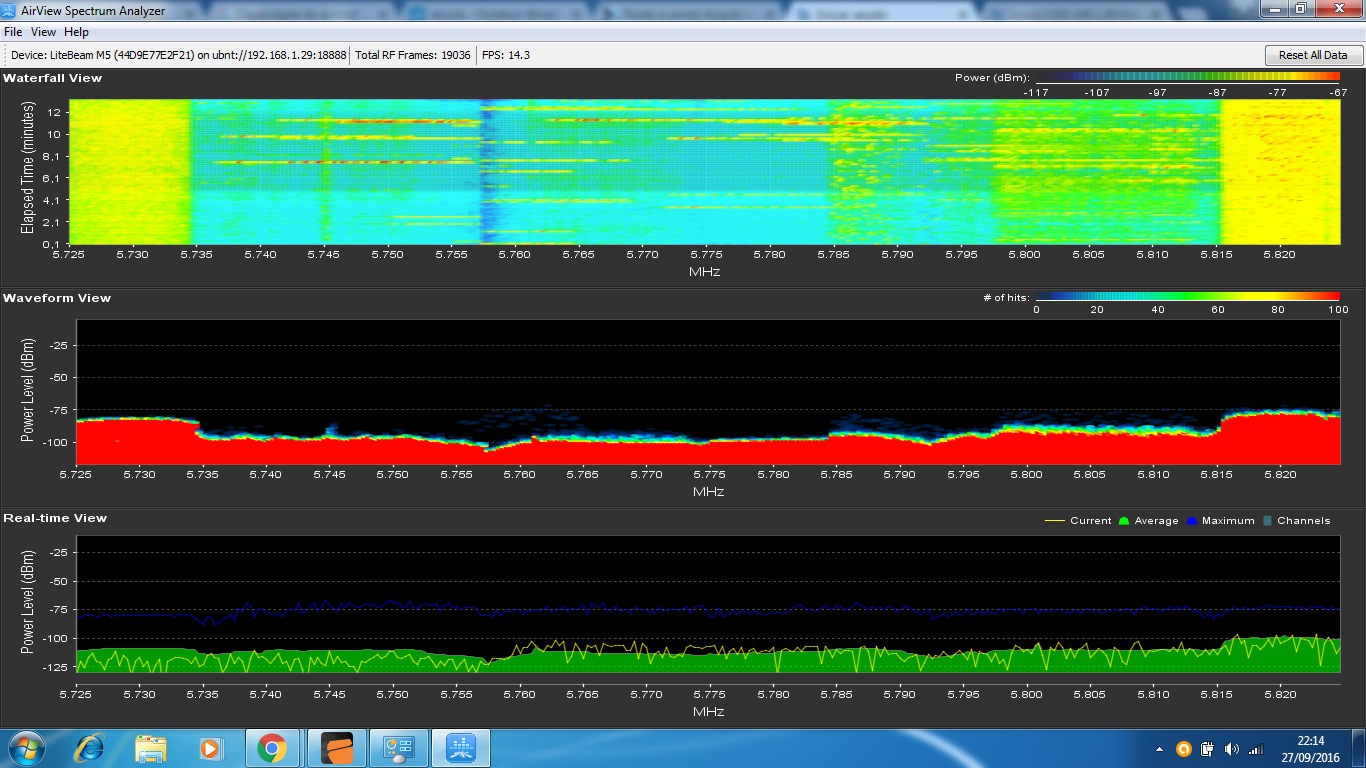Open Windows Media Player from the taskbar
The height and width of the screenshot is (768, 1366).
[x=210, y=748]
